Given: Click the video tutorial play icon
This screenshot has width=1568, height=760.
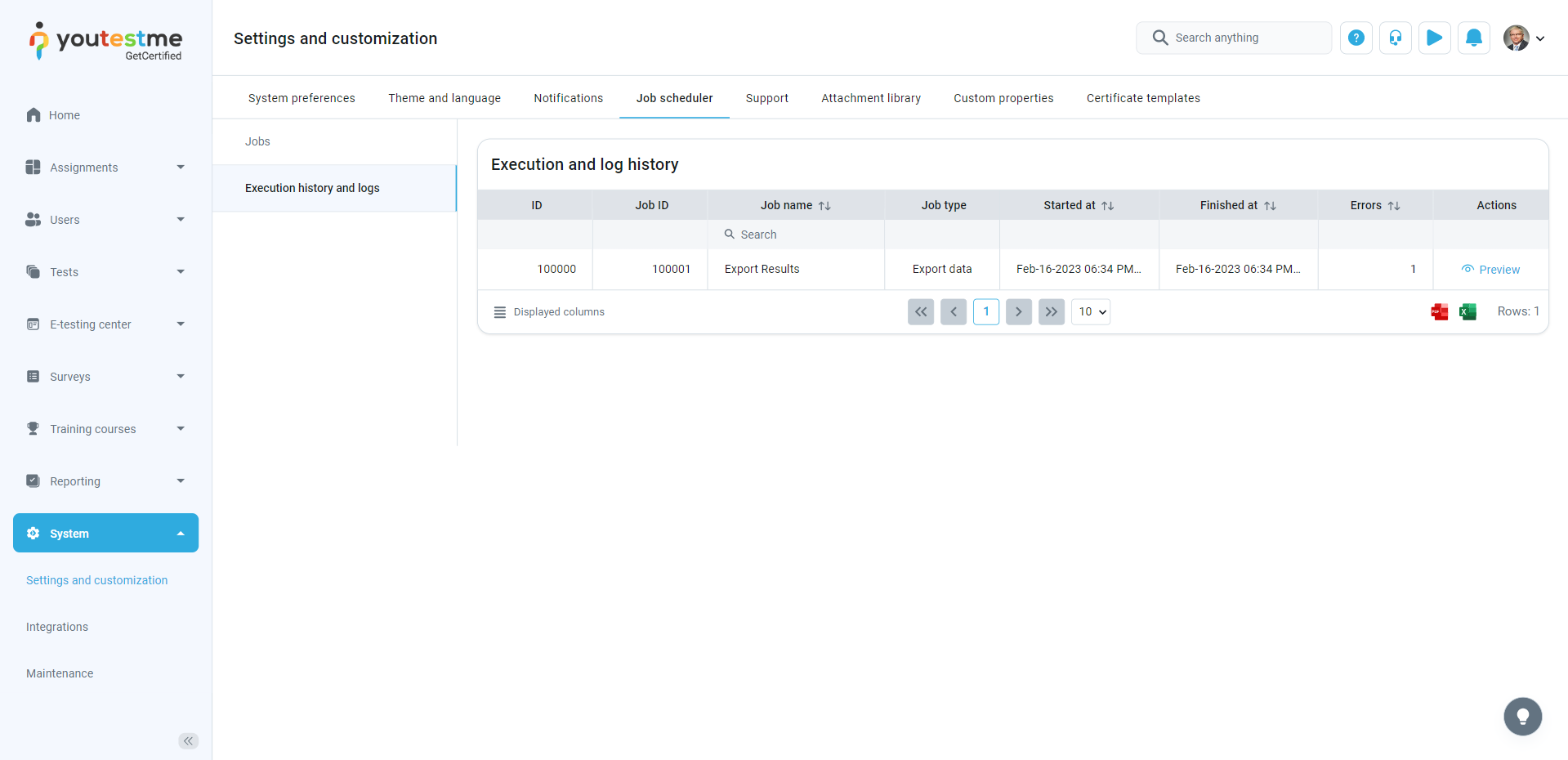Looking at the screenshot, I should click(x=1434, y=38).
